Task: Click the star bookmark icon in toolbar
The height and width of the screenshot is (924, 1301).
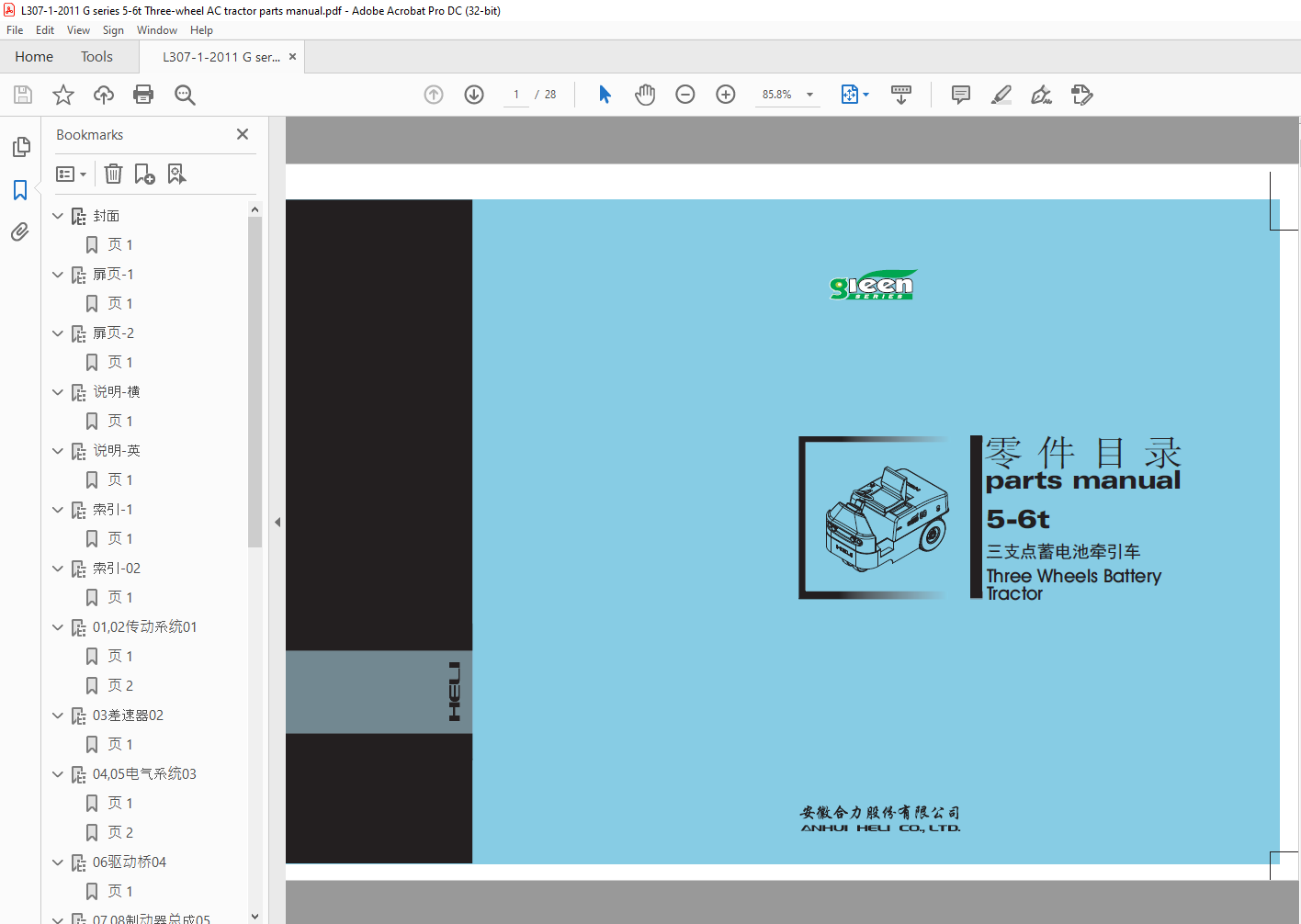Action: tap(63, 95)
